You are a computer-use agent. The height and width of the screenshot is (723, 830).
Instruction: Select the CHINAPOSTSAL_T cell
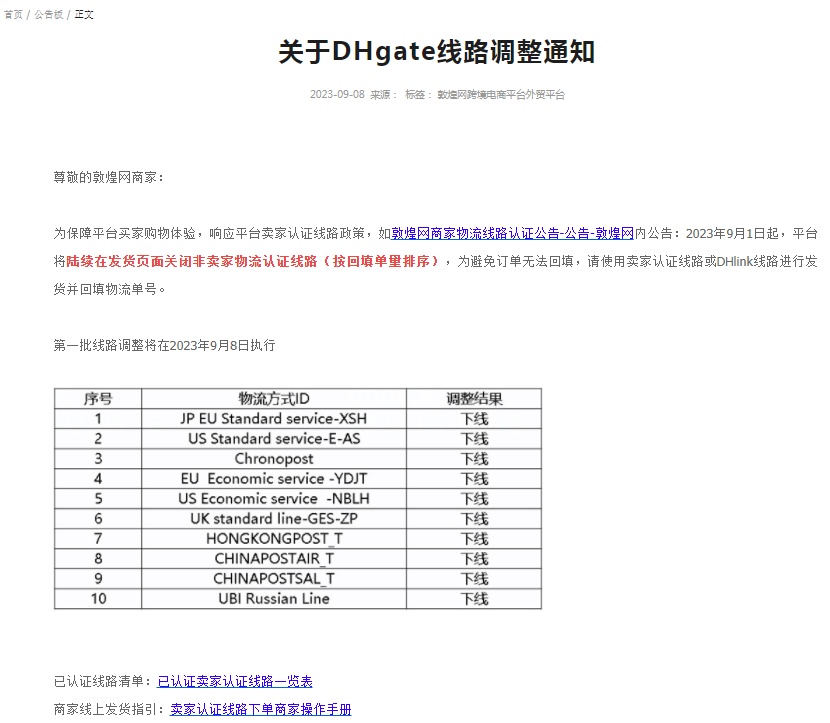(x=274, y=579)
